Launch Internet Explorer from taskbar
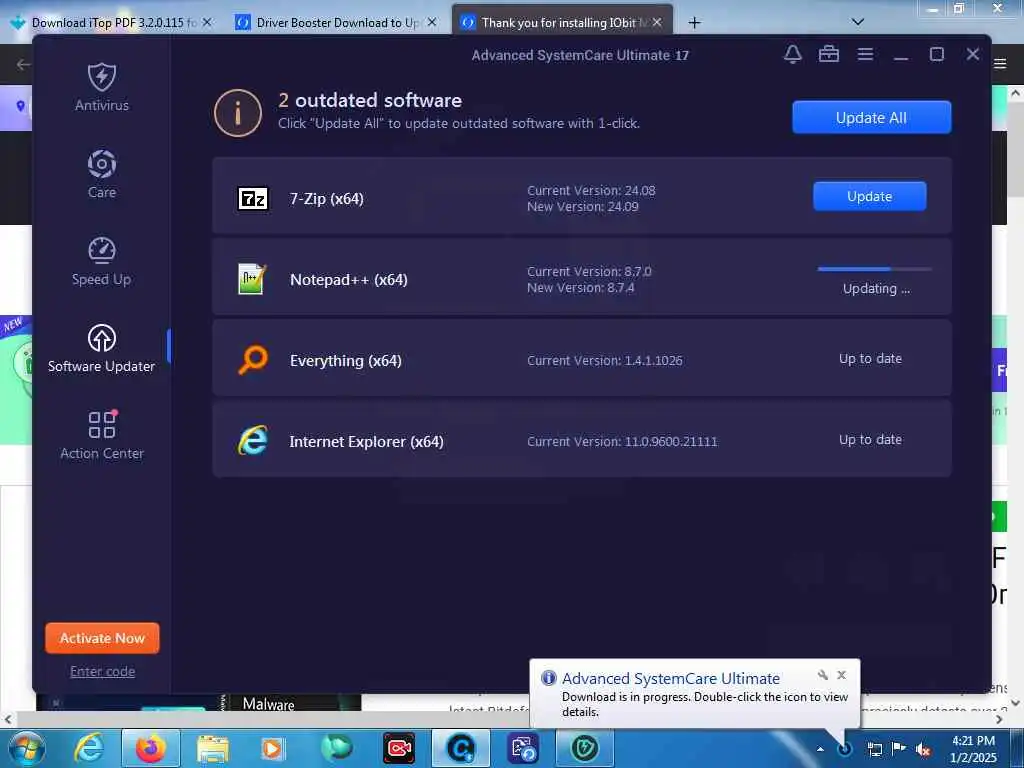This screenshot has height=768, width=1024. (x=89, y=748)
